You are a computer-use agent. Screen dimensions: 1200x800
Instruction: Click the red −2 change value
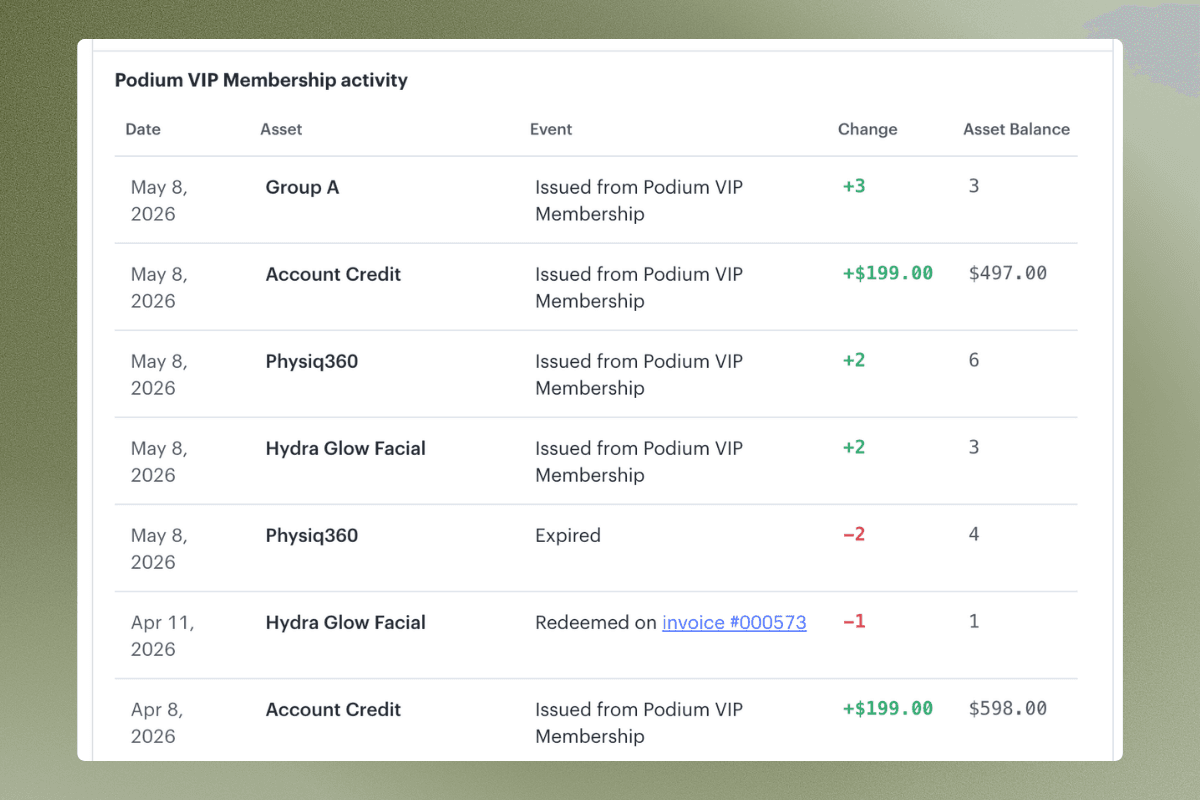(x=854, y=534)
